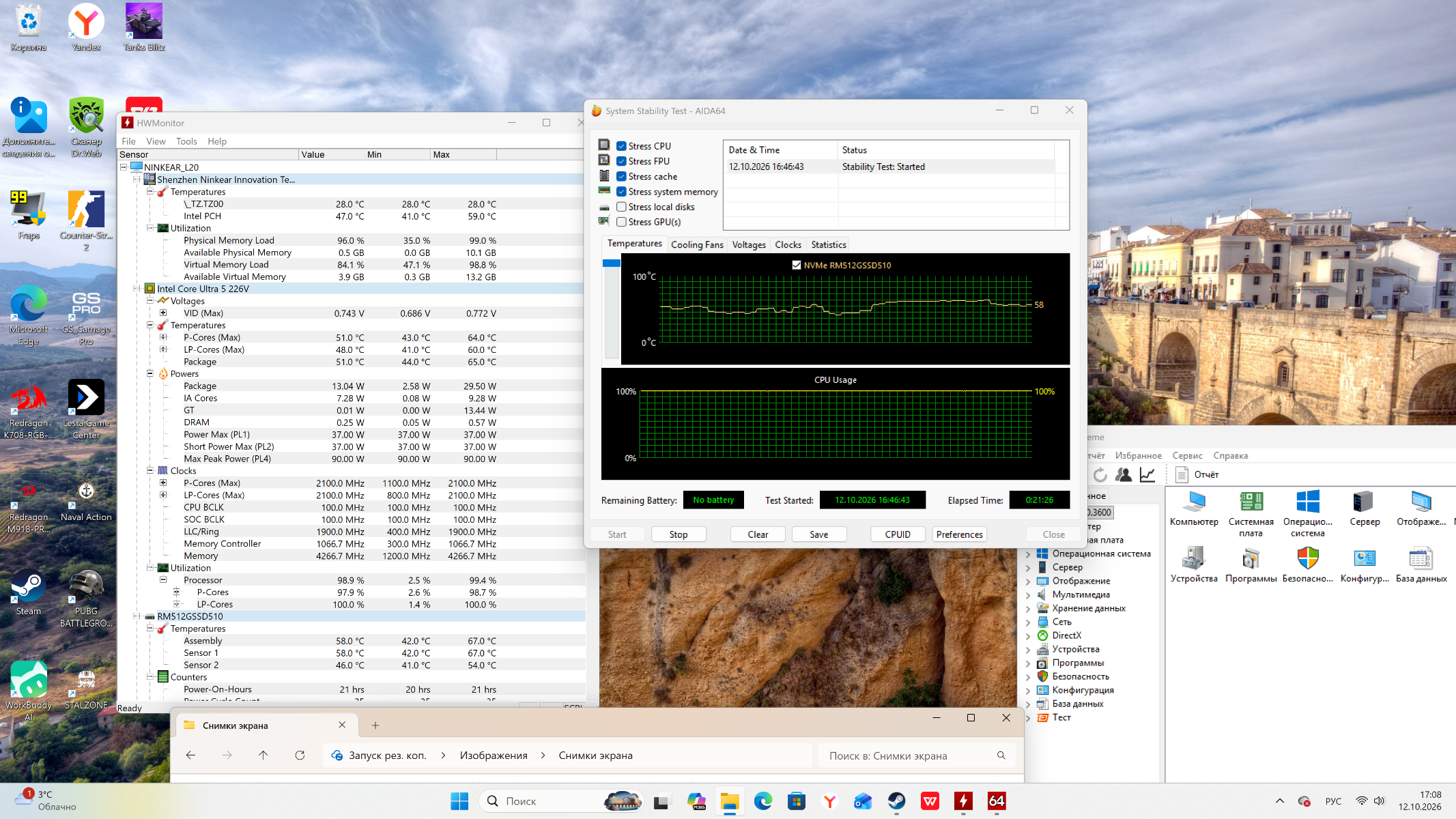Click the HWMonitor icon in the taskbar
The image size is (1456, 819).
click(963, 801)
